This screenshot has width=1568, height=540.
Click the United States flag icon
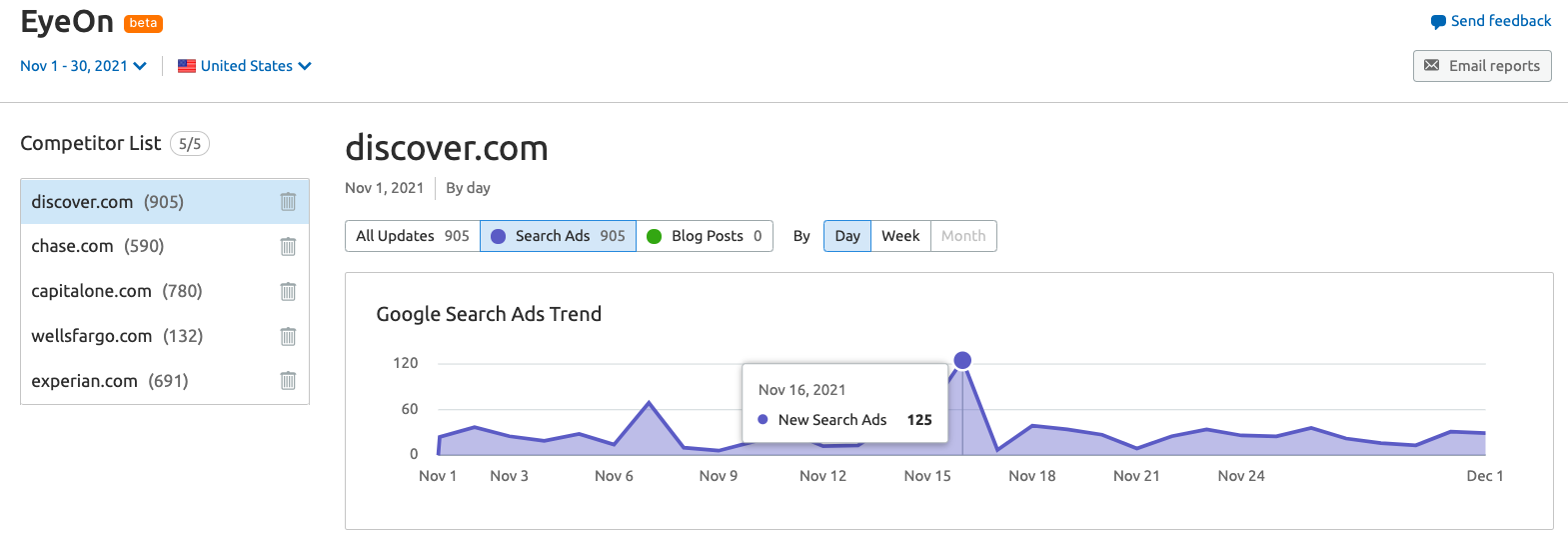187,66
